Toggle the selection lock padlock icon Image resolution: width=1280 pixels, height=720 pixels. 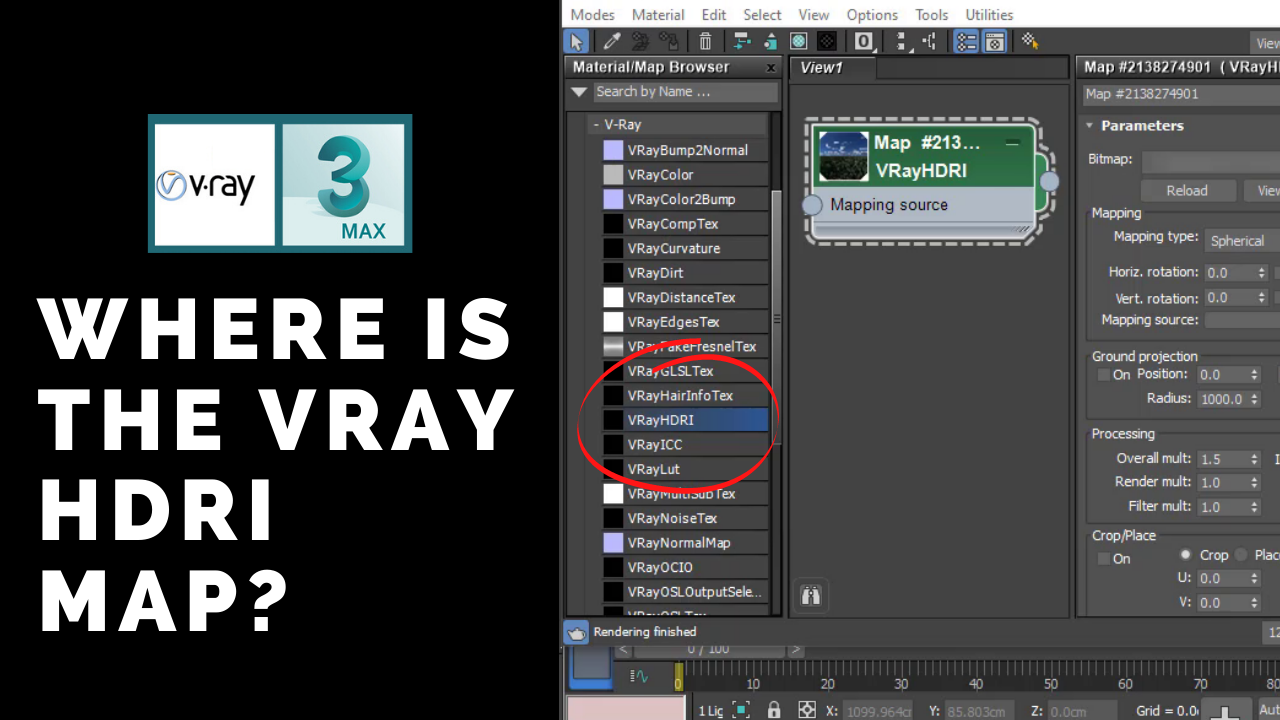(773, 710)
